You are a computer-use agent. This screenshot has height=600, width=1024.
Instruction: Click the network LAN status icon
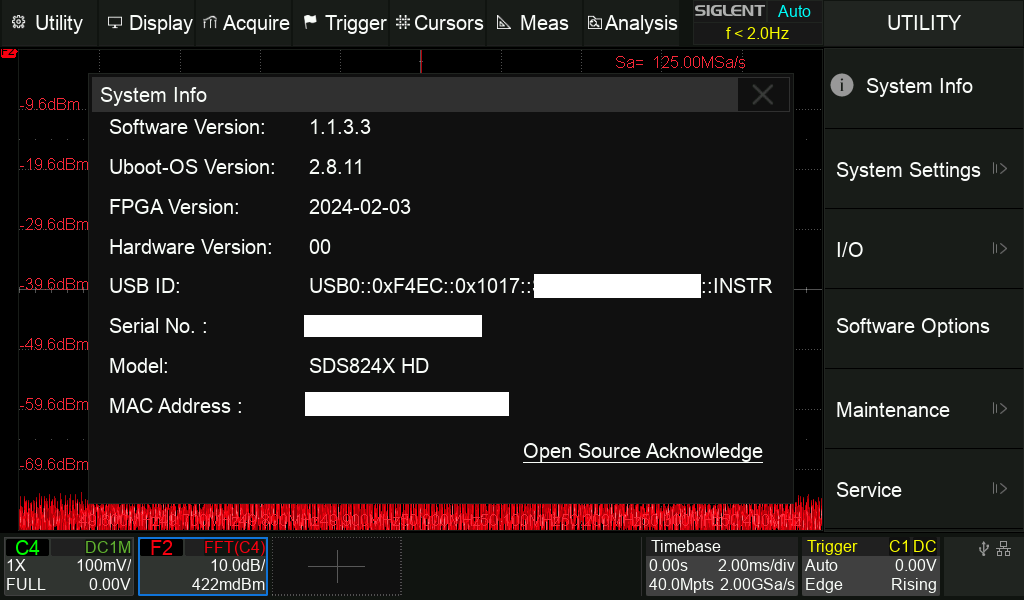coord(1004,549)
